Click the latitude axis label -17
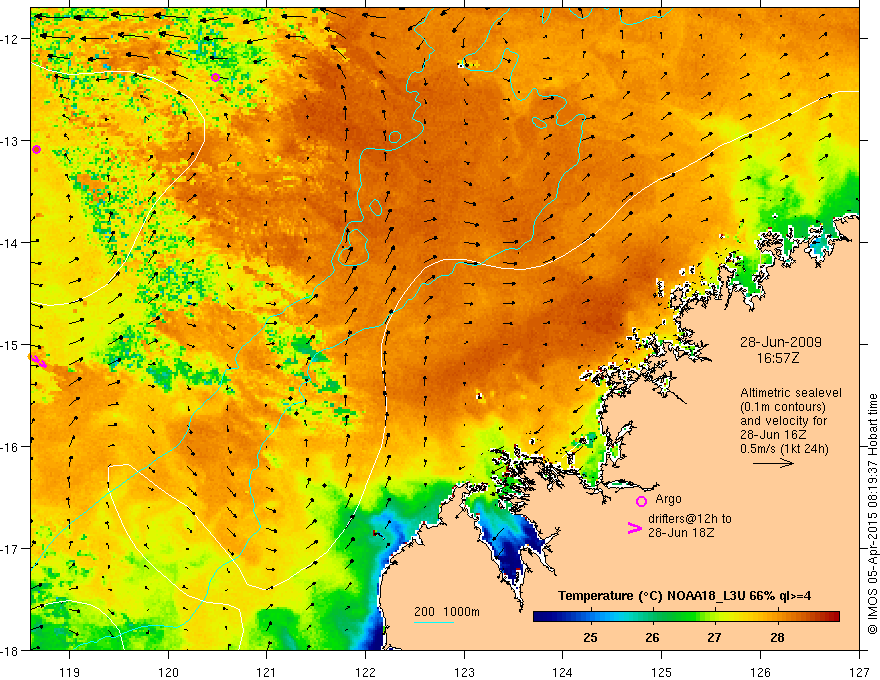Viewport: 880px width, 680px height. [x=9, y=549]
